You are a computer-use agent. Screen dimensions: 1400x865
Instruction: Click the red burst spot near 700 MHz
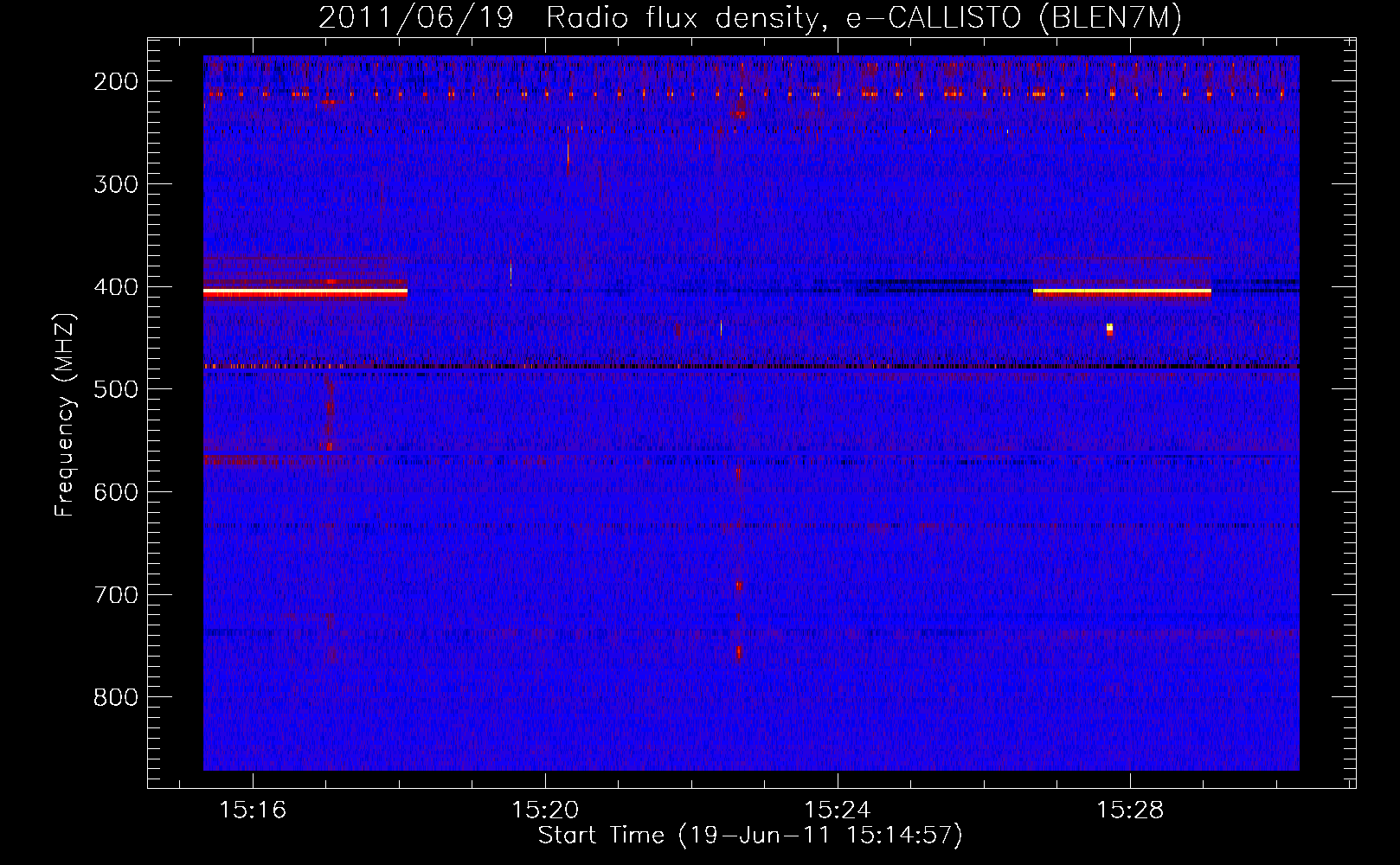pos(739,586)
